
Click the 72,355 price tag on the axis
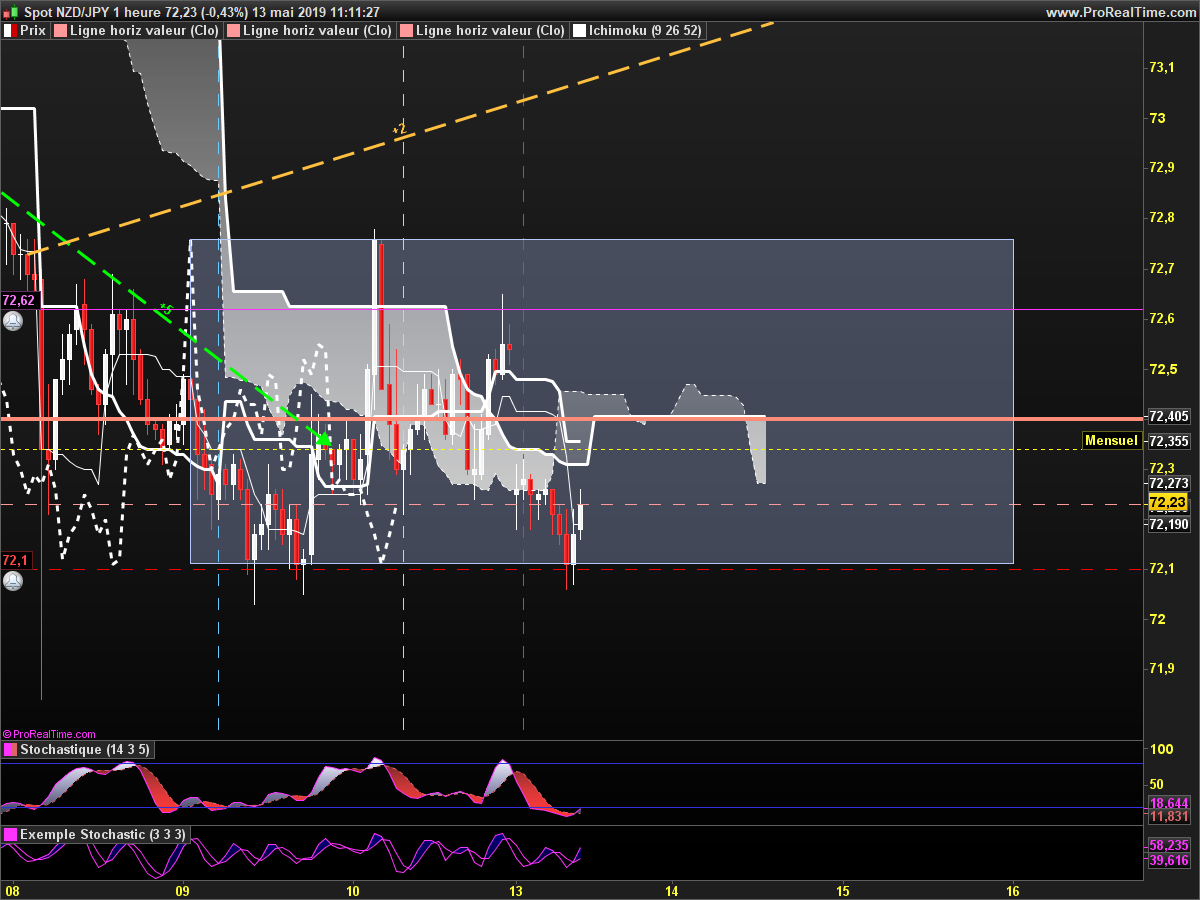[x=1169, y=441]
